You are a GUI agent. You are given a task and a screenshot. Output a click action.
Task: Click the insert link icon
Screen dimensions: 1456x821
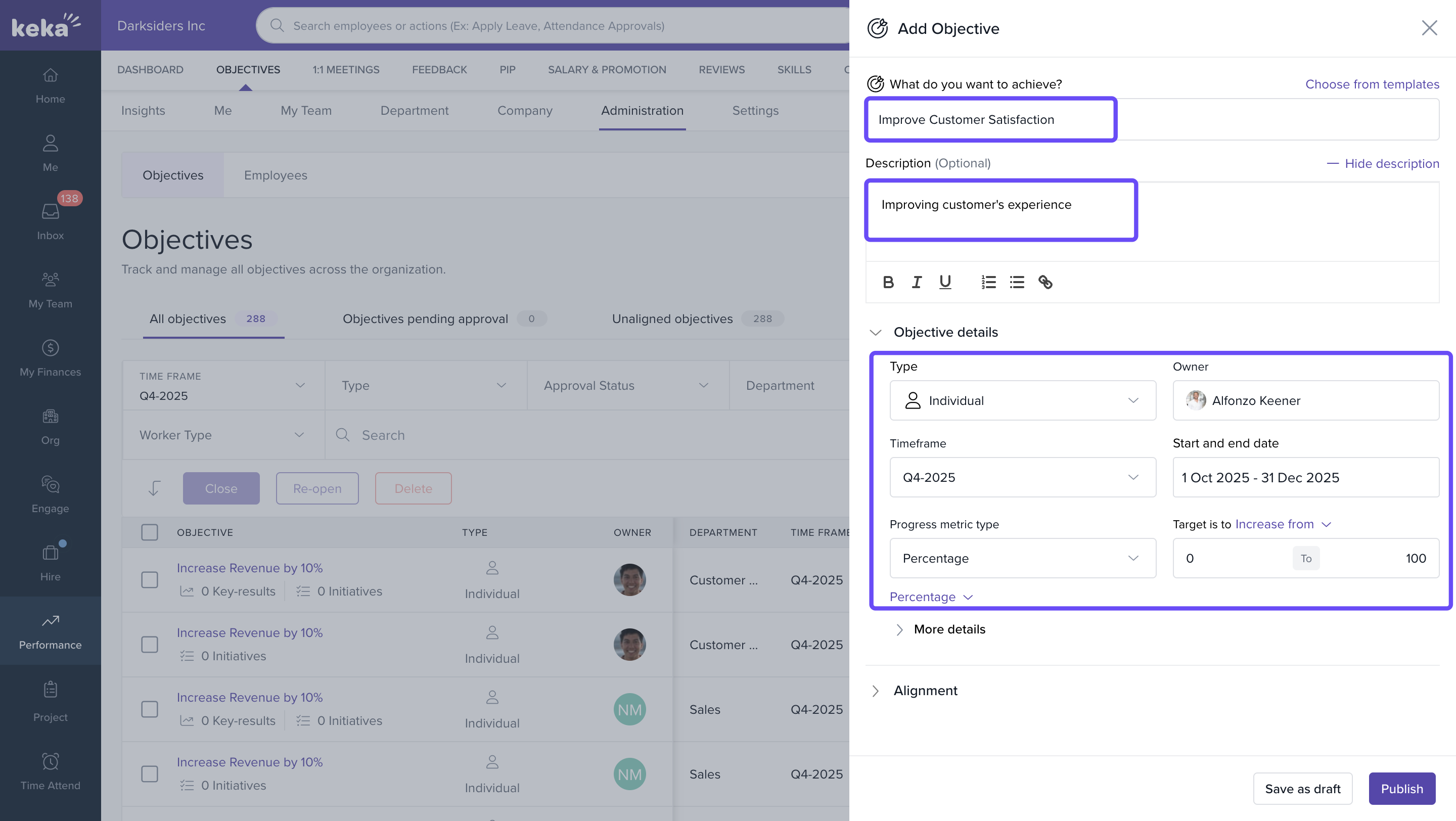coord(1045,282)
